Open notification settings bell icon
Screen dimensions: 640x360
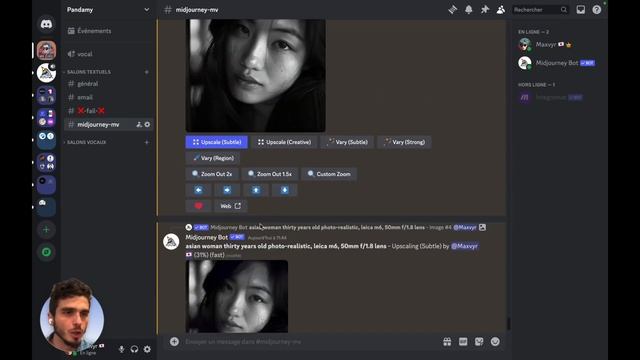coord(469,9)
